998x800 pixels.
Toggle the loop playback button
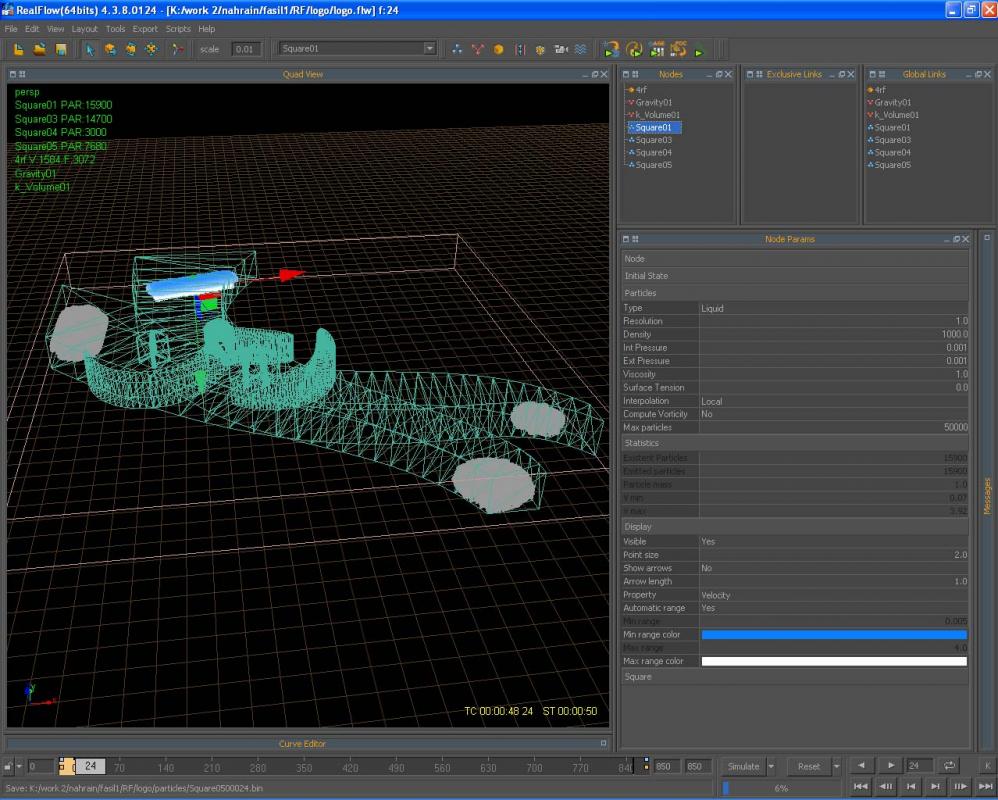pyautogui.click(x=949, y=766)
